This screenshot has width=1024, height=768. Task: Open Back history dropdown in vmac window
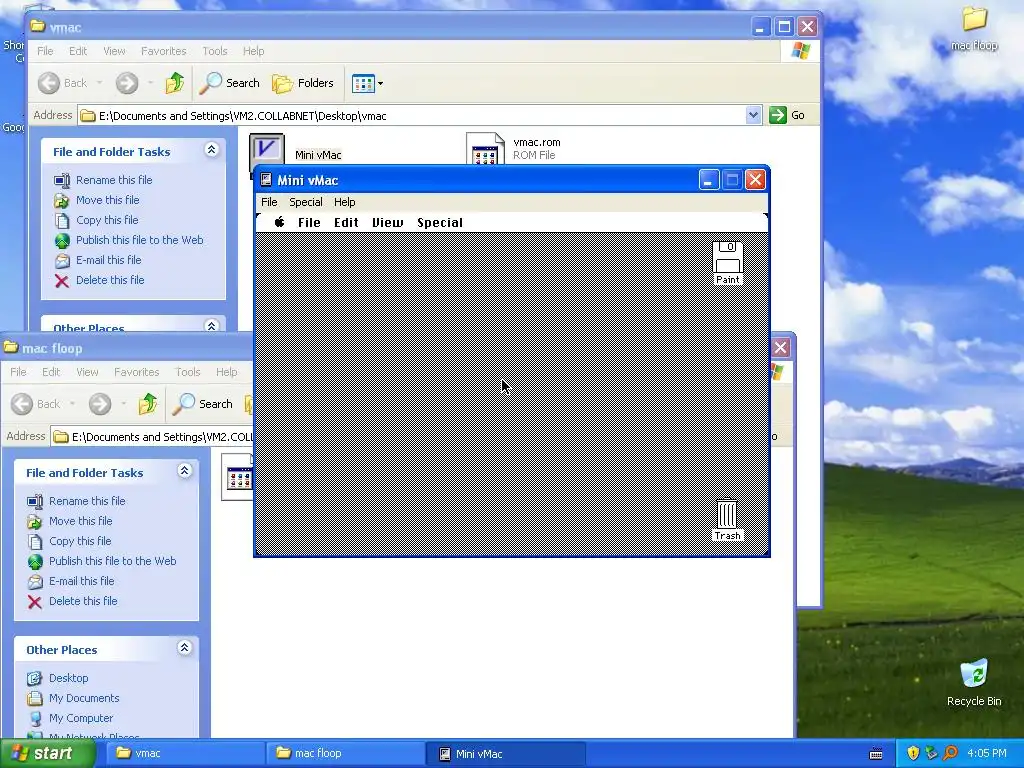coord(99,83)
